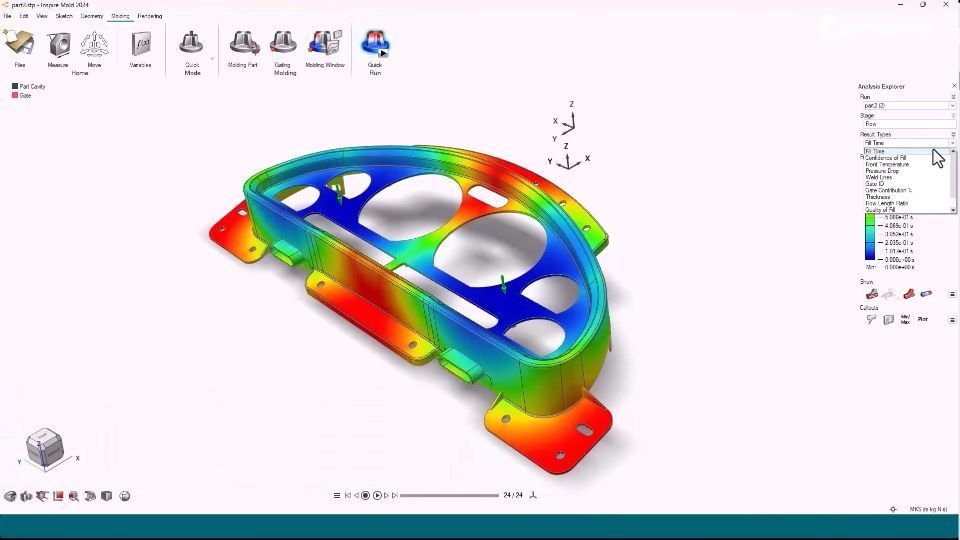
Task: Click the second view control icon at bottom-left
Action: tap(26, 496)
